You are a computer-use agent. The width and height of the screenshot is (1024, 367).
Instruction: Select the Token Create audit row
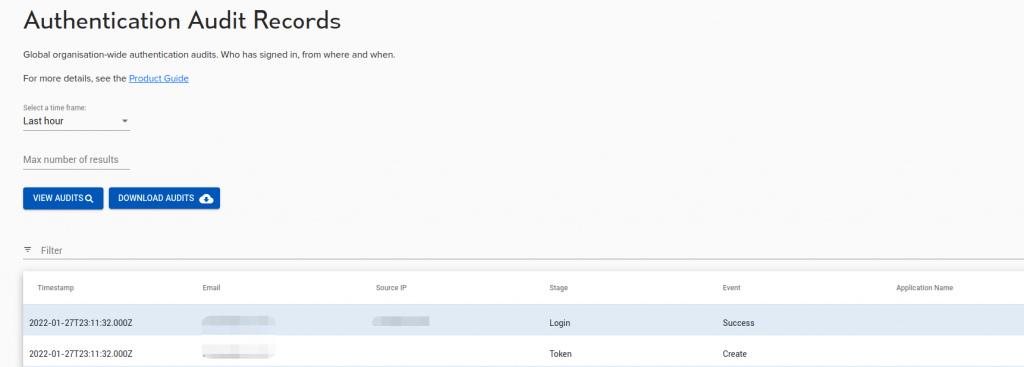tap(523, 353)
